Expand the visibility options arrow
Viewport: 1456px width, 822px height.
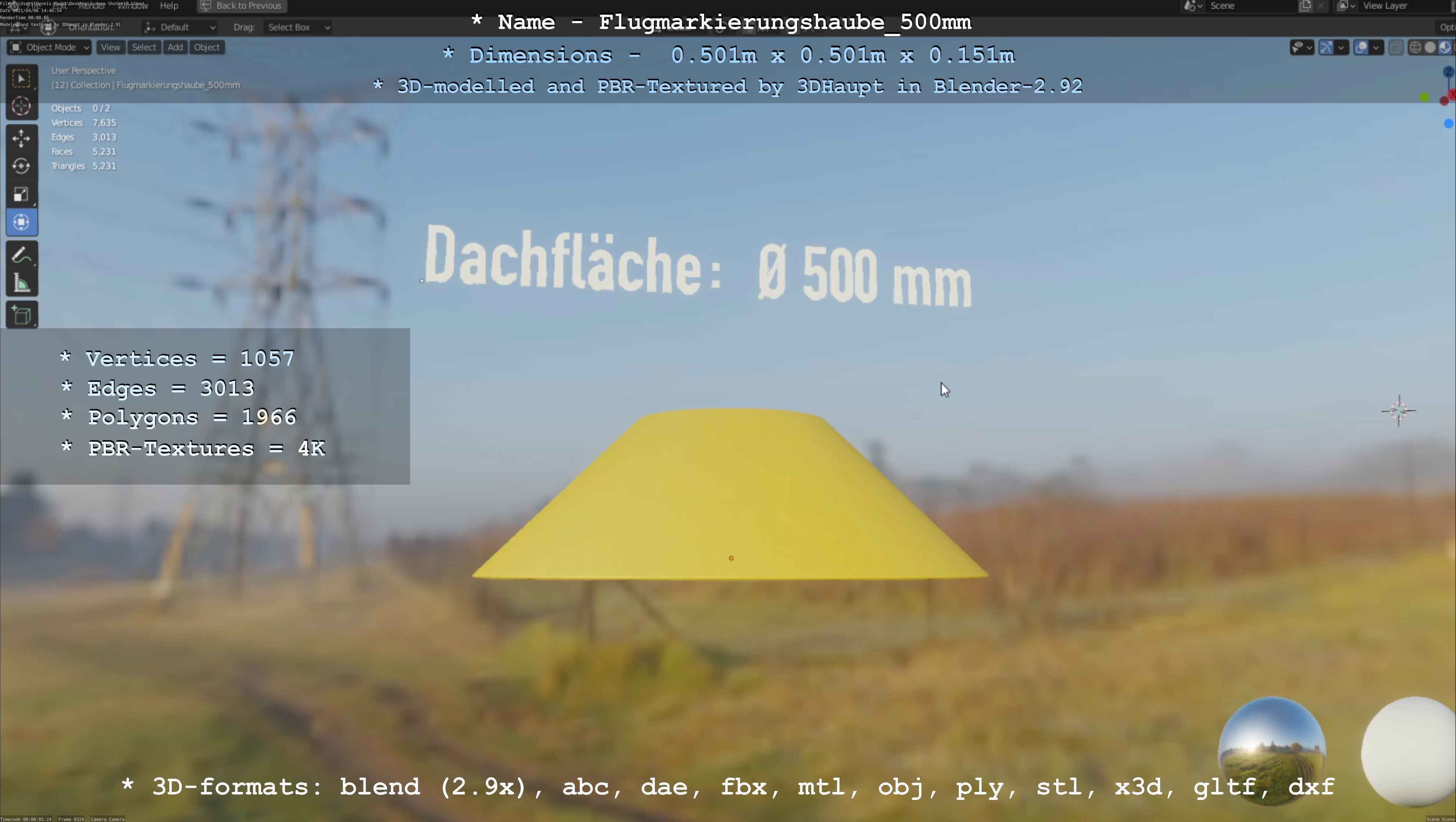(1309, 47)
